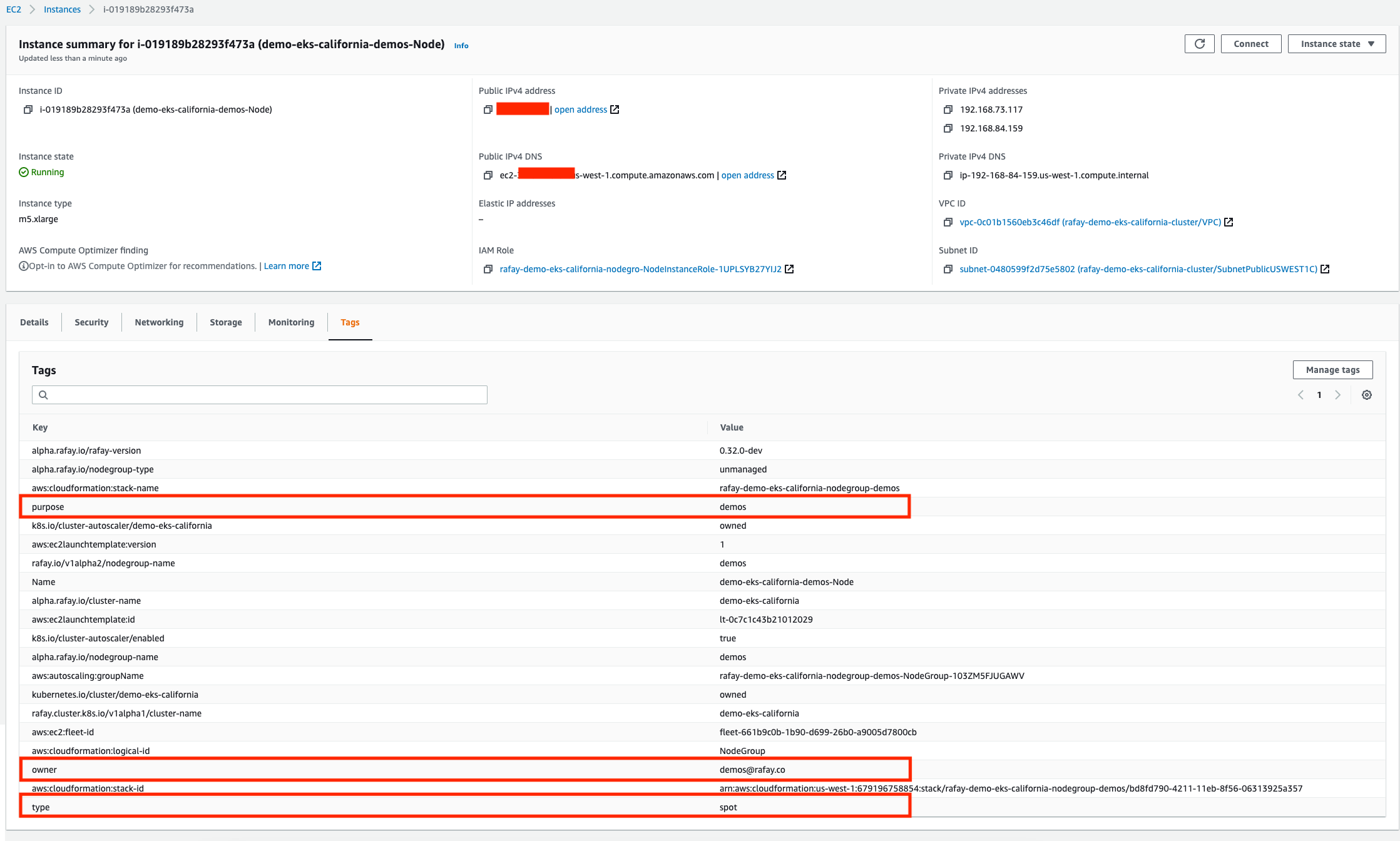Switch to the Monitoring tab
The height and width of the screenshot is (841, 1400).
click(291, 322)
